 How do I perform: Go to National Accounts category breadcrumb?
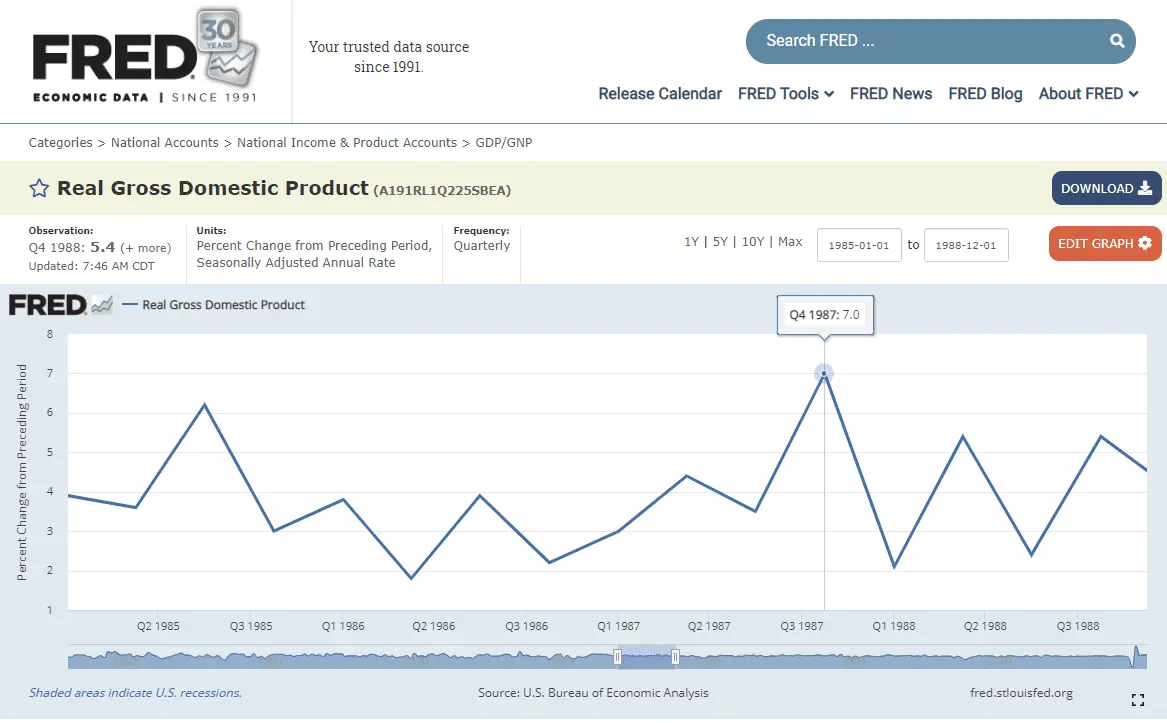pos(164,143)
